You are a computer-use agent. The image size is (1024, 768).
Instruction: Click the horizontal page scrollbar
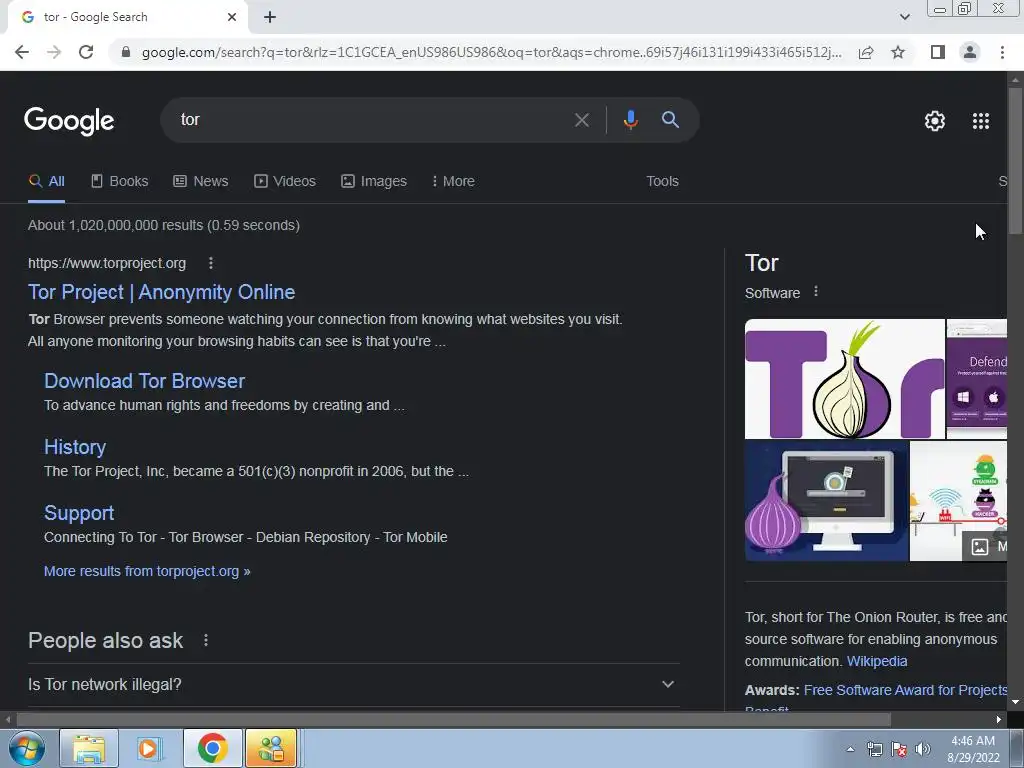click(453, 719)
